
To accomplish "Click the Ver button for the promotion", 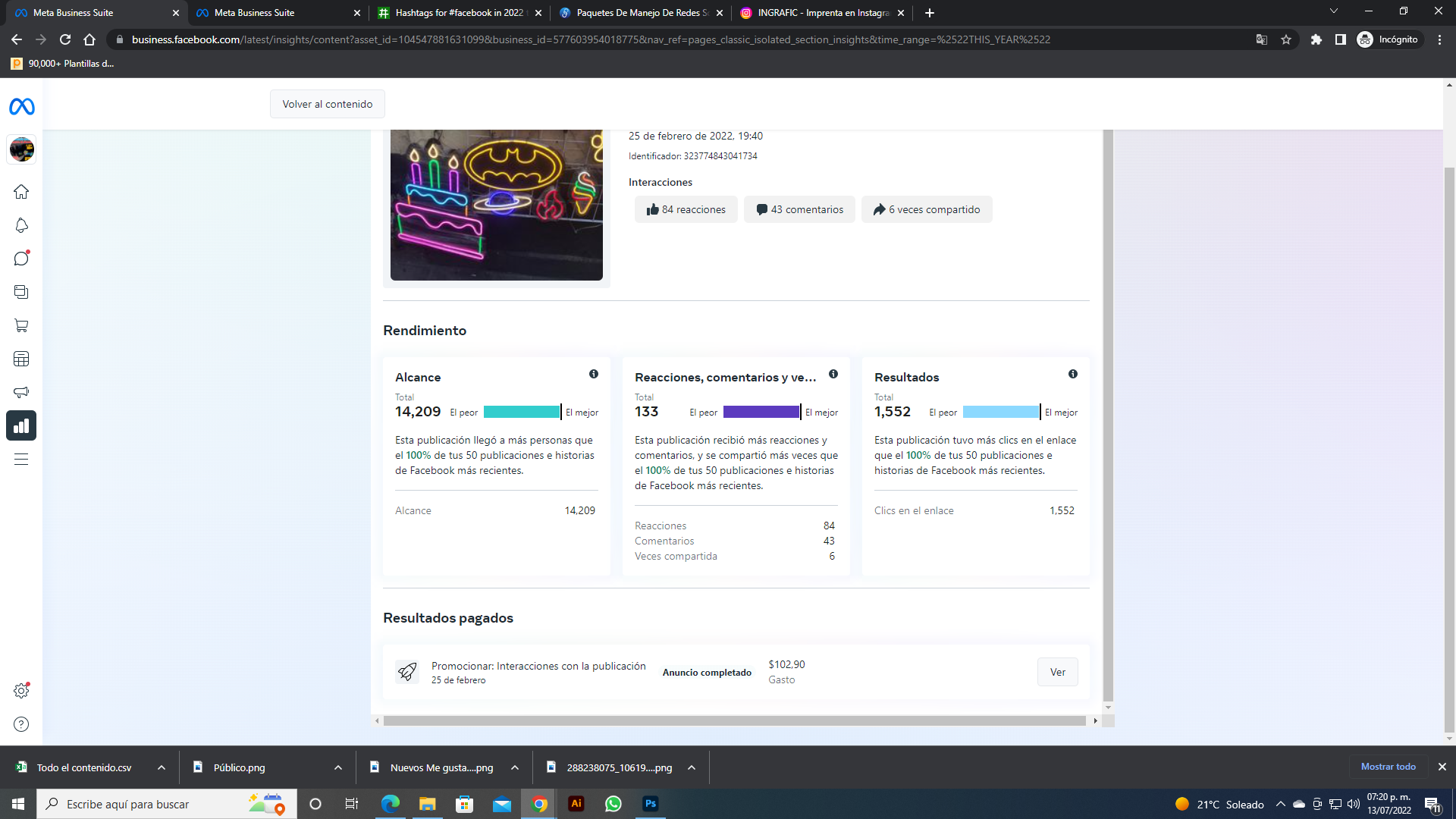I will (x=1058, y=672).
